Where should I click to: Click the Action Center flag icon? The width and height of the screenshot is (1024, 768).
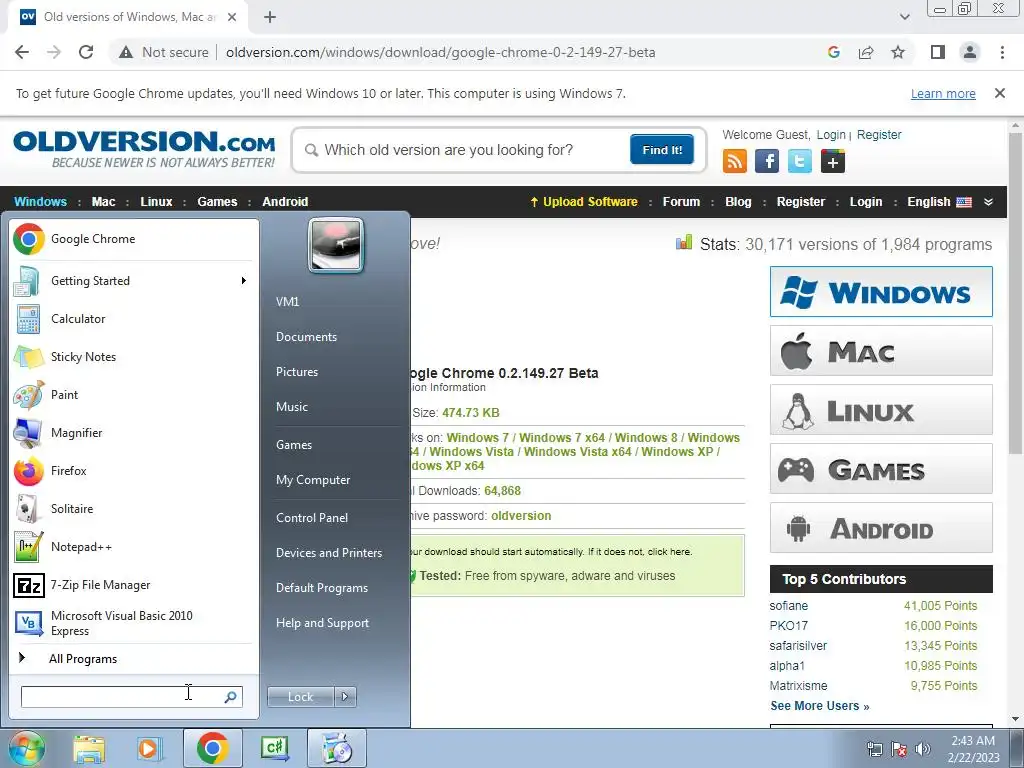(899, 749)
